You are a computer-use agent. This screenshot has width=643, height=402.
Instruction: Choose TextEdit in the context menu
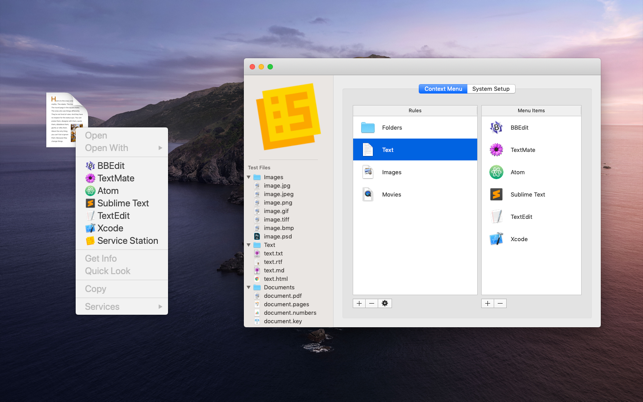point(122,216)
